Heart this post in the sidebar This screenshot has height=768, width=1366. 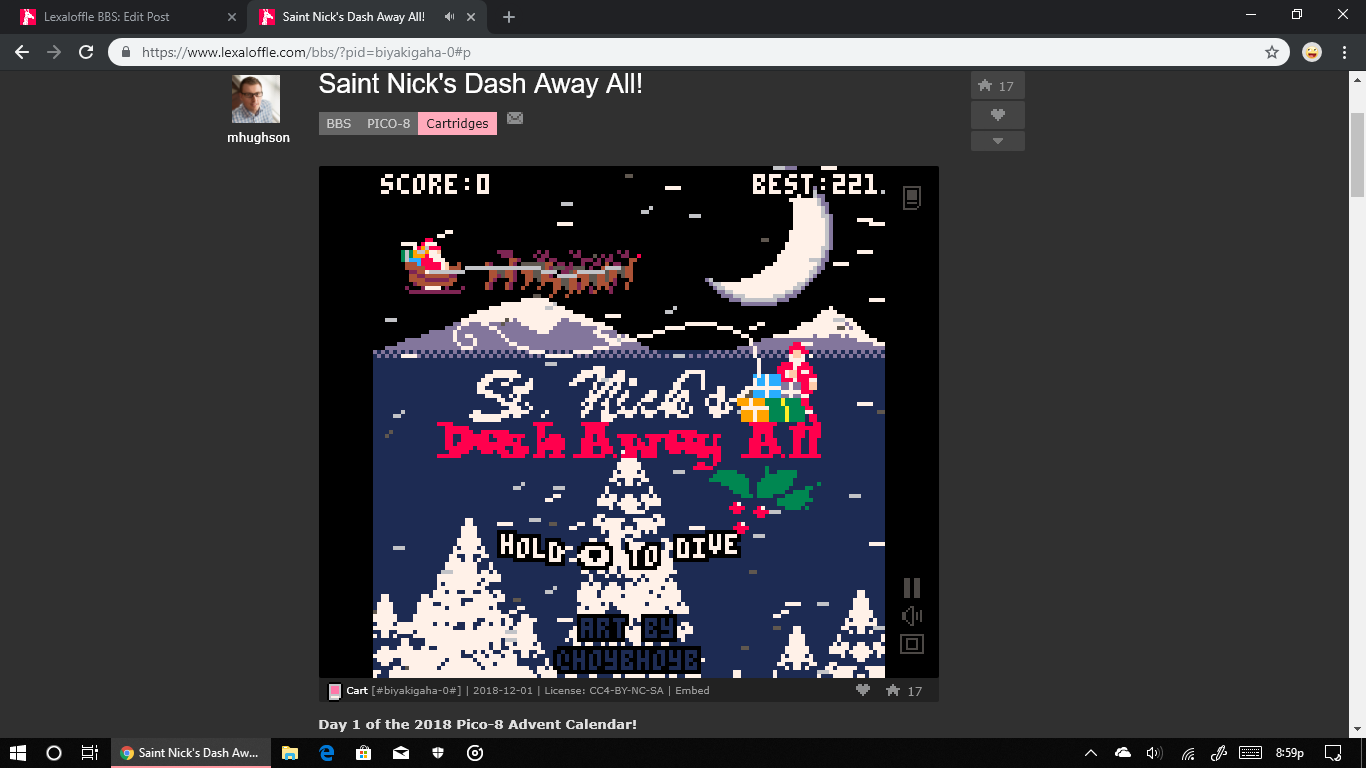(x=997, y=115)
